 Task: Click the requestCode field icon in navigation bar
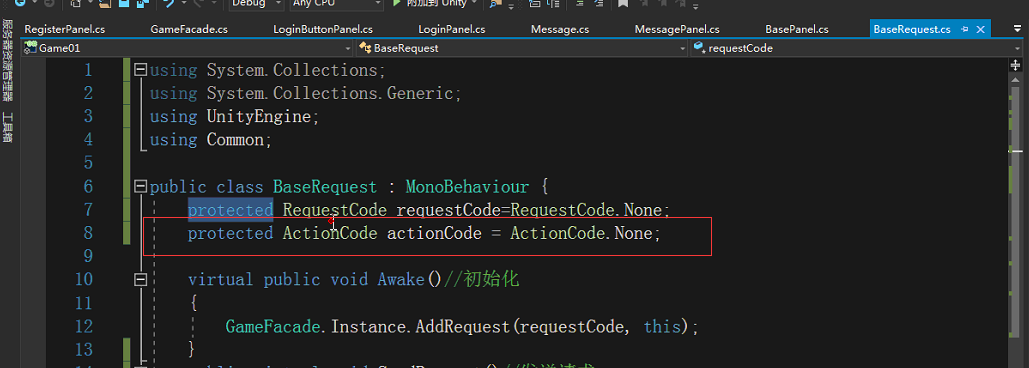click(x=700, y=48)
